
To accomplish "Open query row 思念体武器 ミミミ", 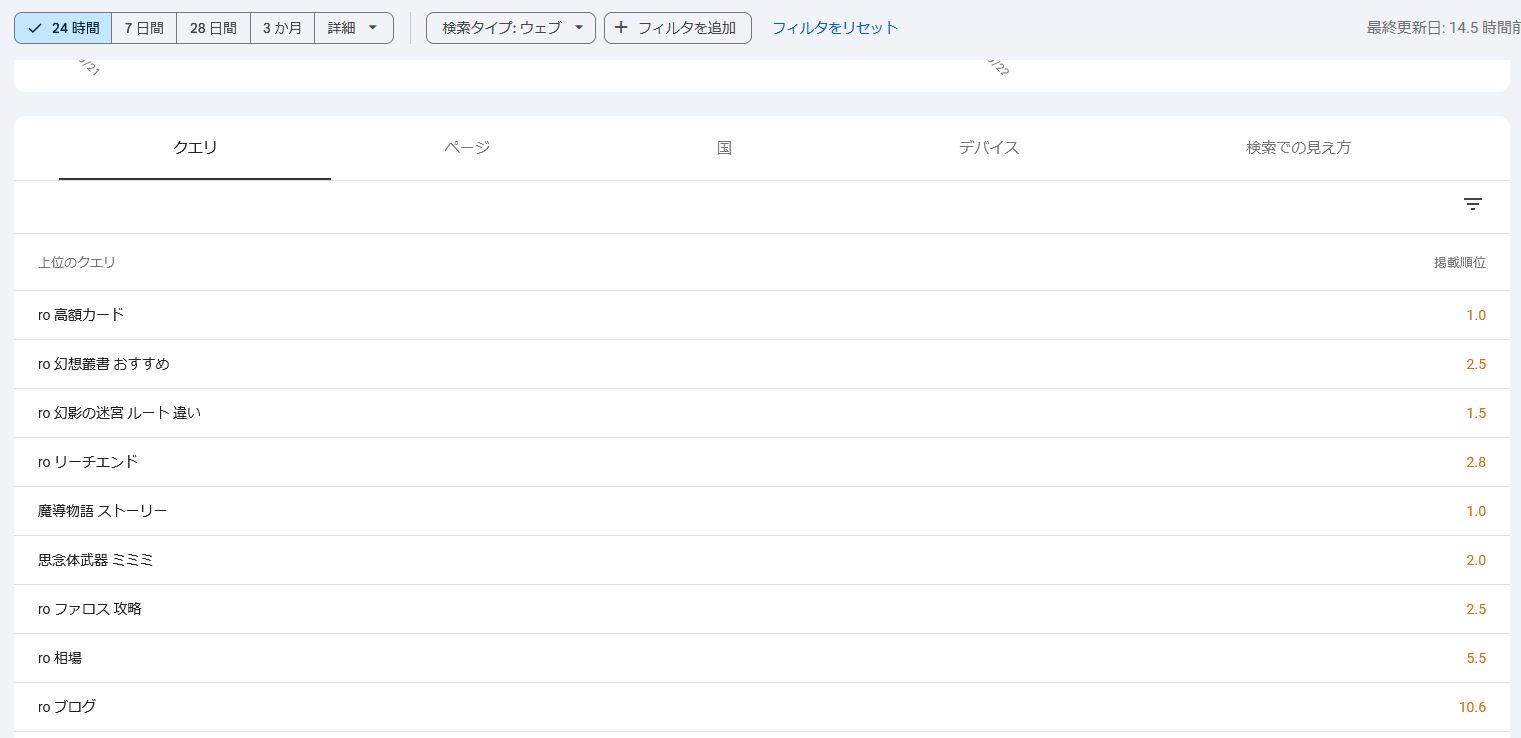I will tap(95, 560).
